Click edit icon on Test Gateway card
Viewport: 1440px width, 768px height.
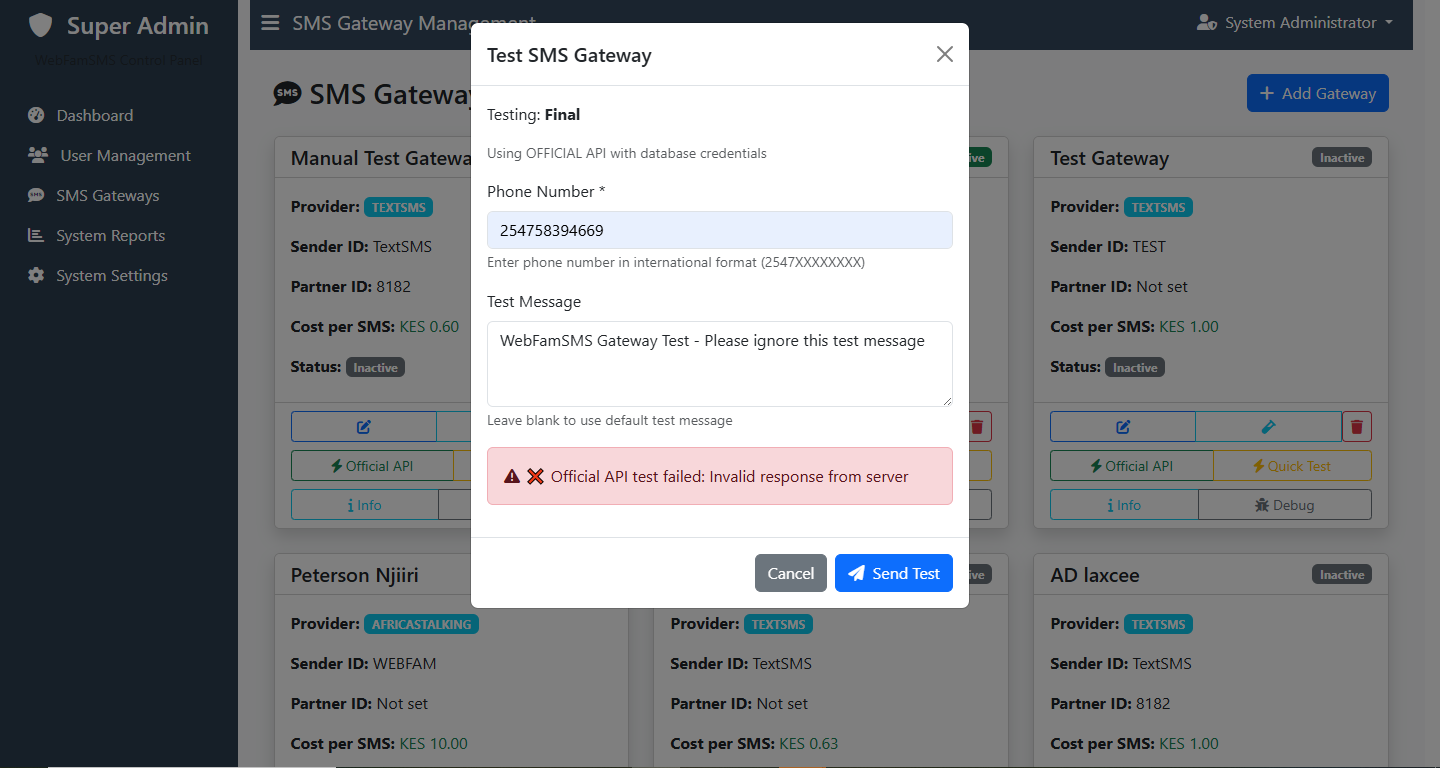point(1122,427)
